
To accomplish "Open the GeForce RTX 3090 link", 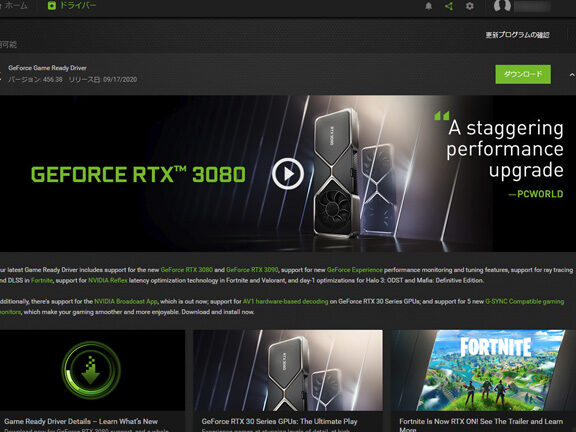I will click(x=252, y=270).
